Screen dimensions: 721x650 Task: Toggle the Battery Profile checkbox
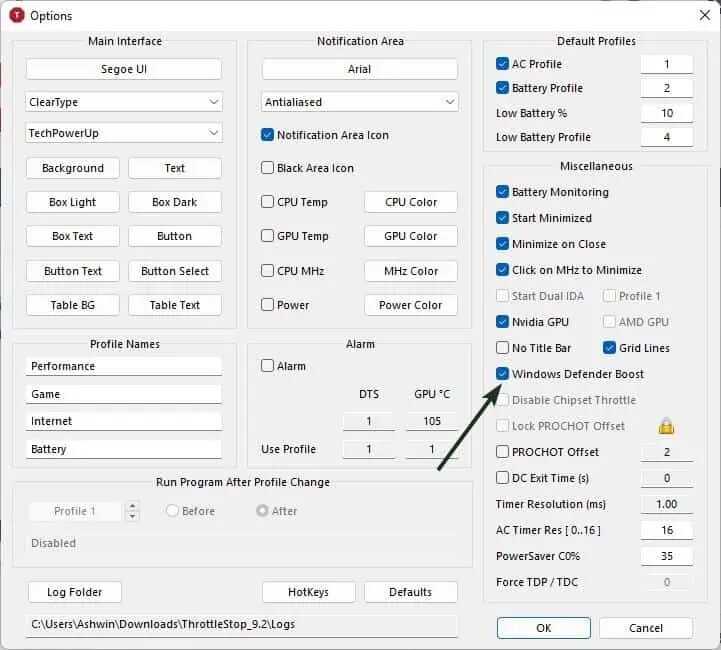coord(502,88)
